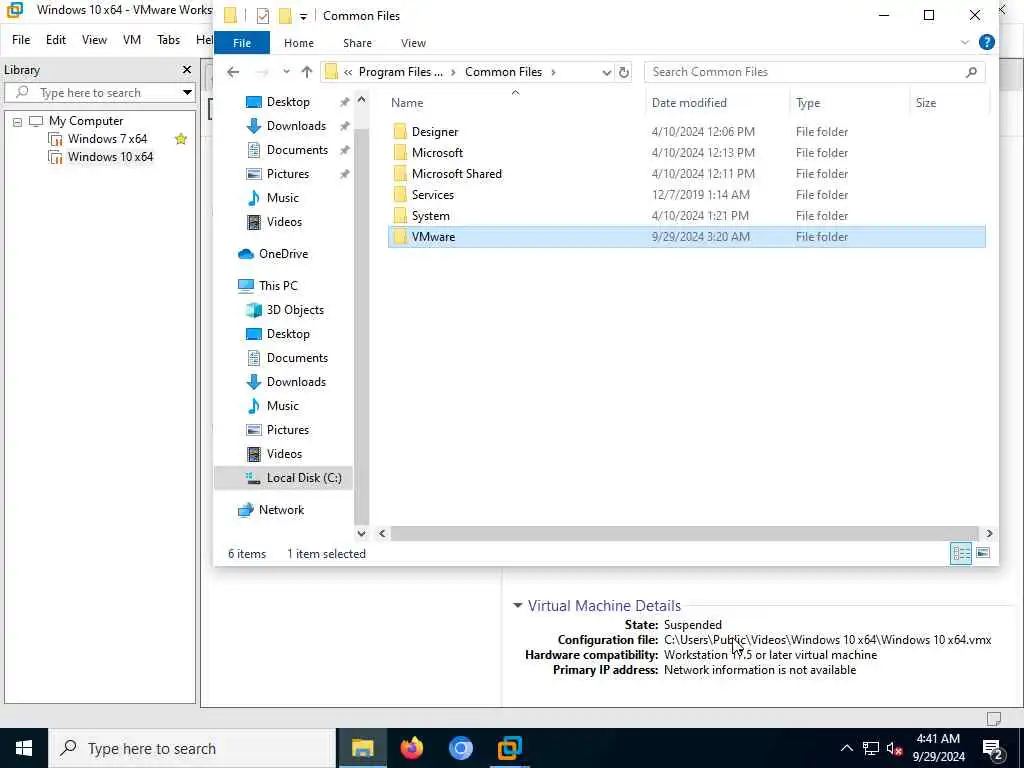Expand the quick access toolbar customize arrow

pos(303,16)
